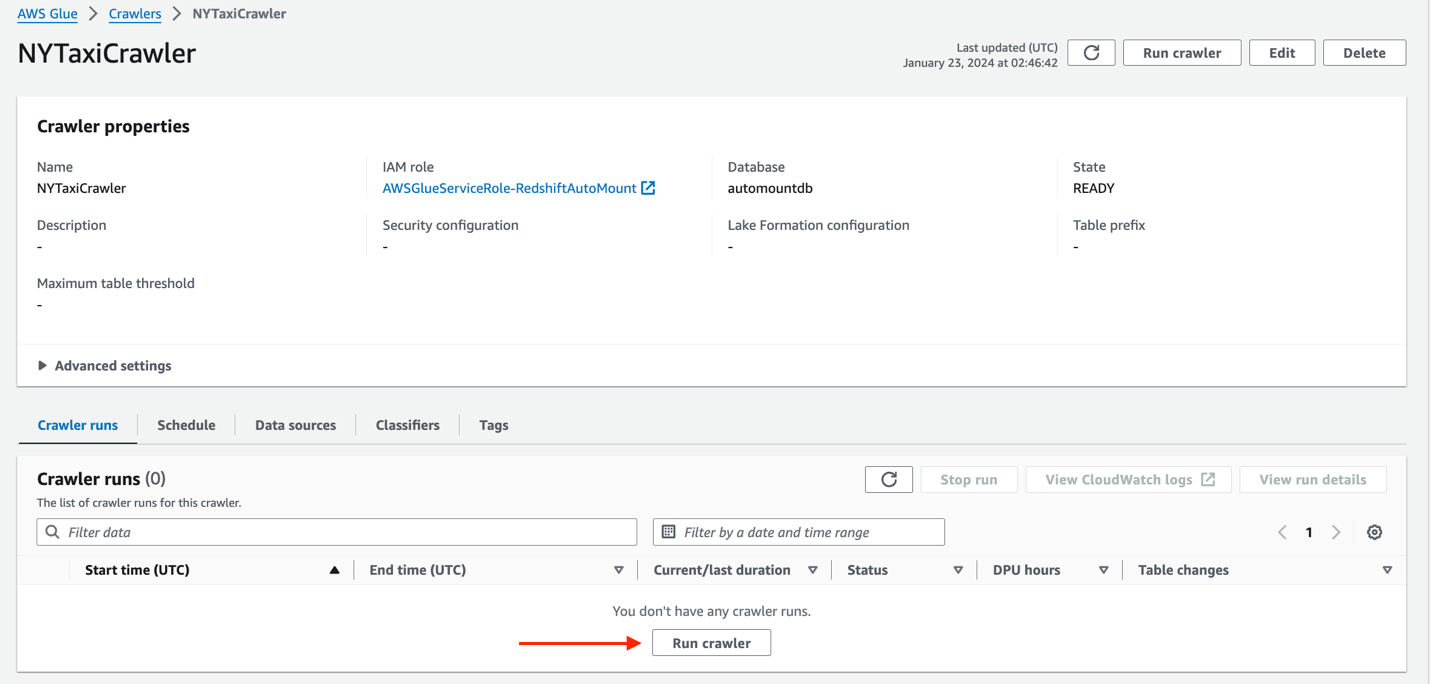
Task: Click the NYTaxiCrawler breadcrumb text
Action: coord(240,14)
